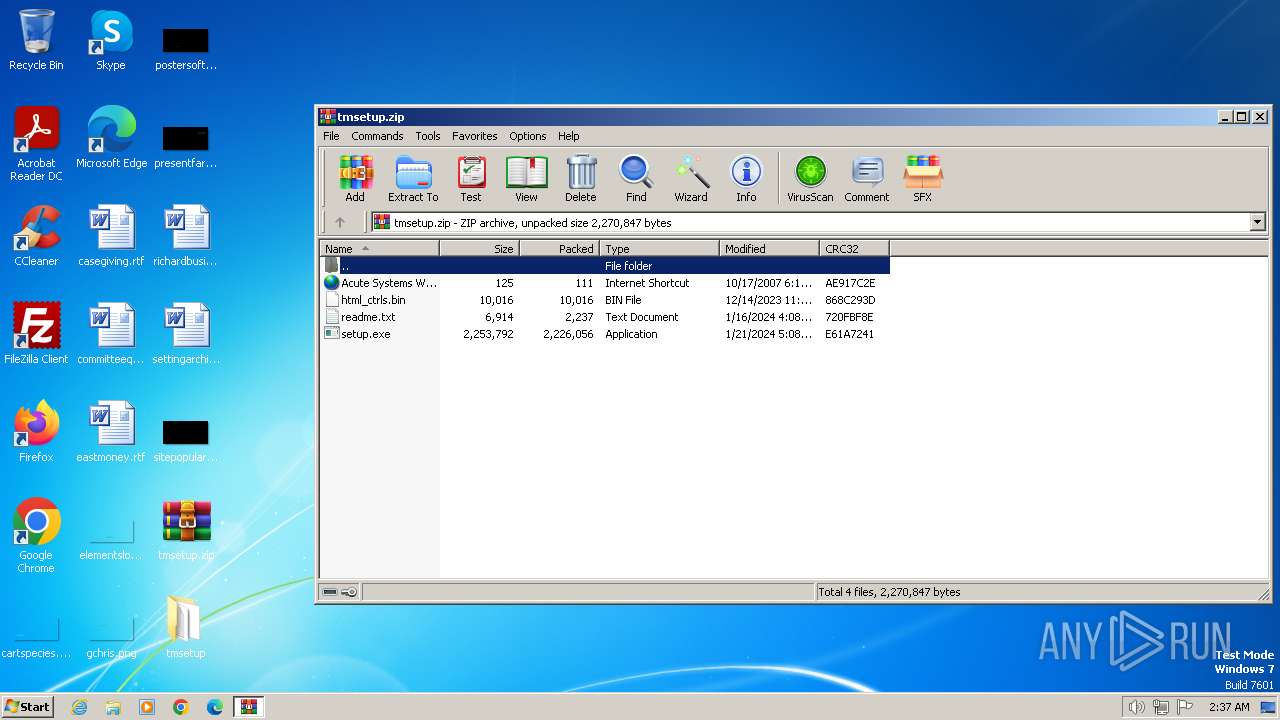This screenshot has height=720, width=1280.
Task: Go up one folder level arrow
Action: (339, 222)
